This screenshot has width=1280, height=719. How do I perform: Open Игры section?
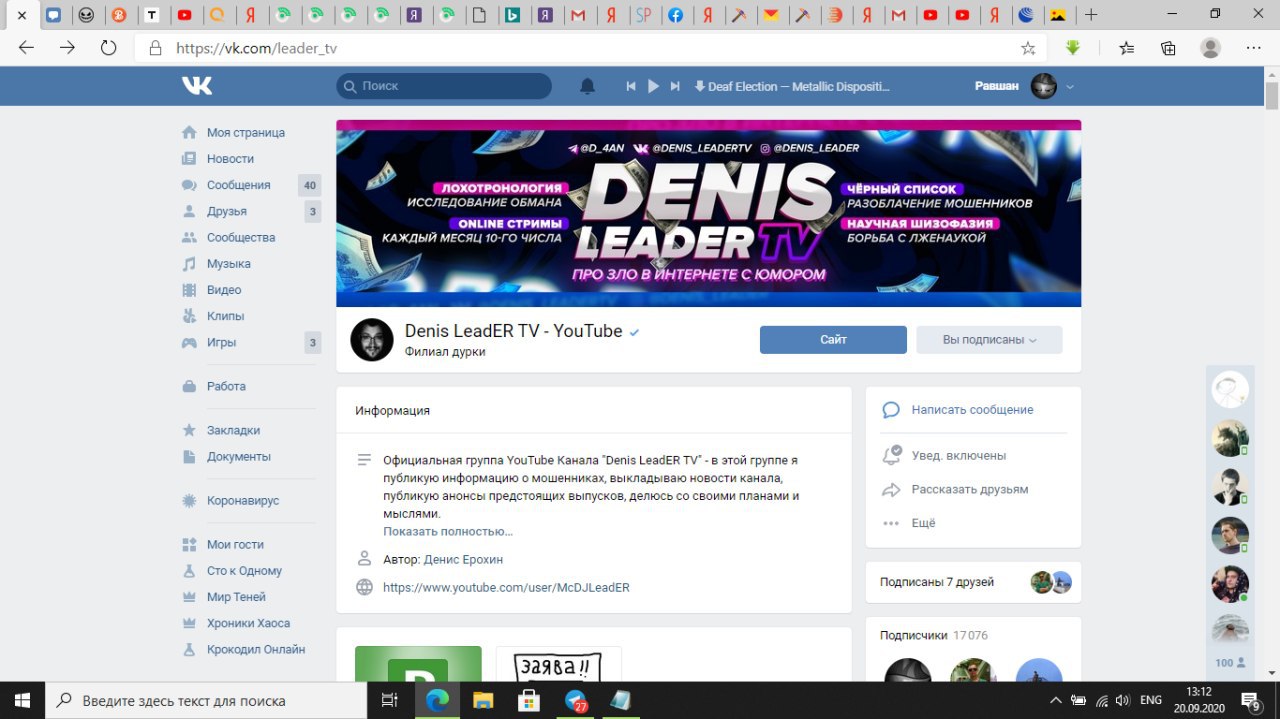[x=222, y=342]
